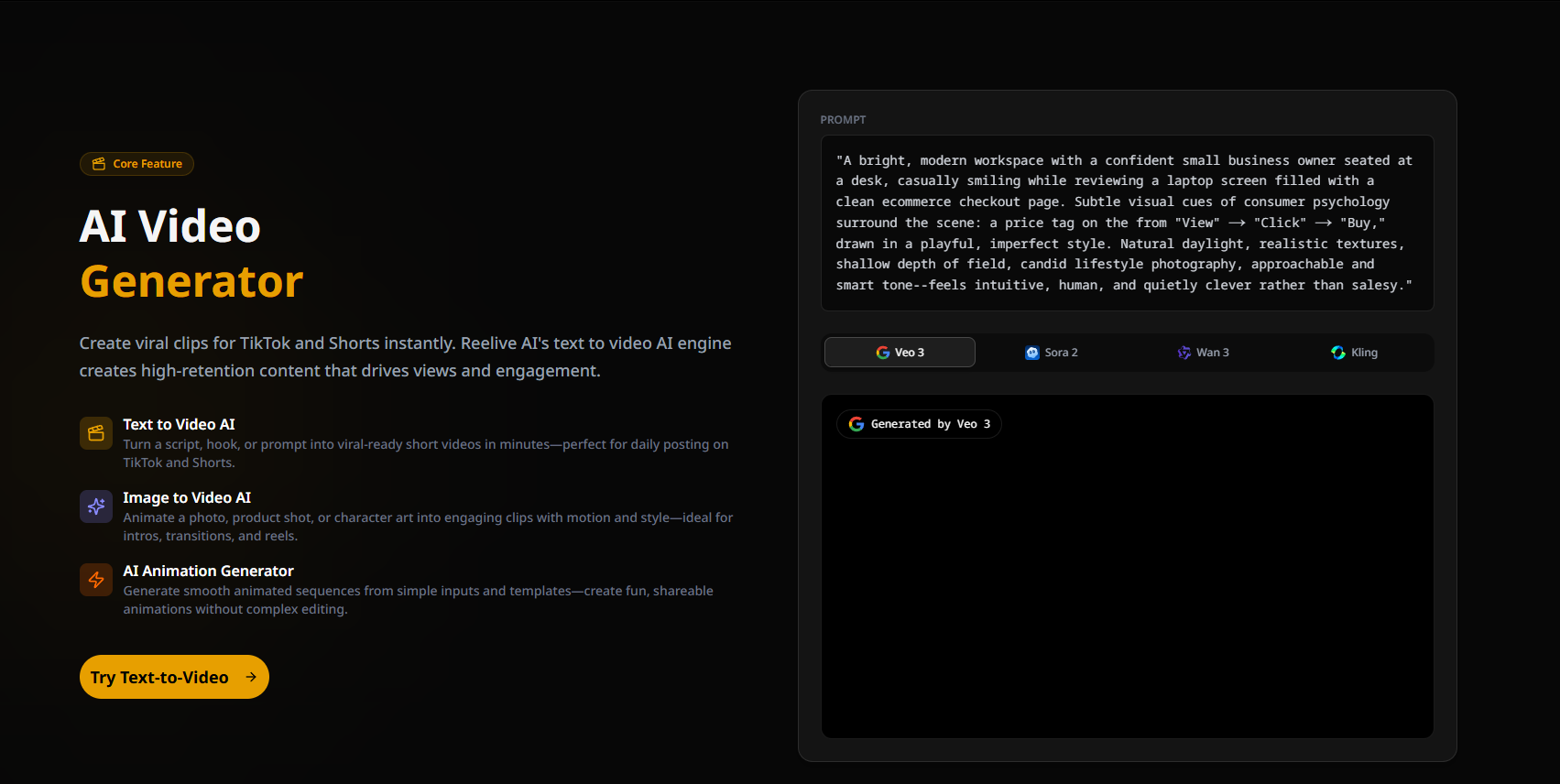The width and height of the screenshot is (1560, 784).
Task: Click the Google logo in Veo 3 tab
Action: tap(883, 353)
